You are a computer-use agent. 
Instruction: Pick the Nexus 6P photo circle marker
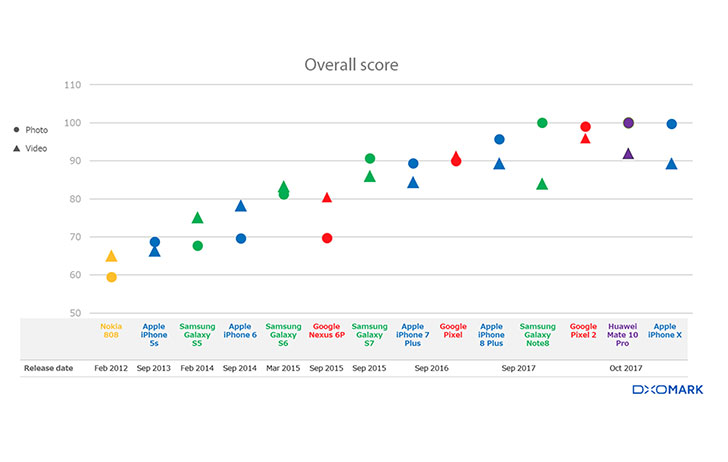click(327, 238)
